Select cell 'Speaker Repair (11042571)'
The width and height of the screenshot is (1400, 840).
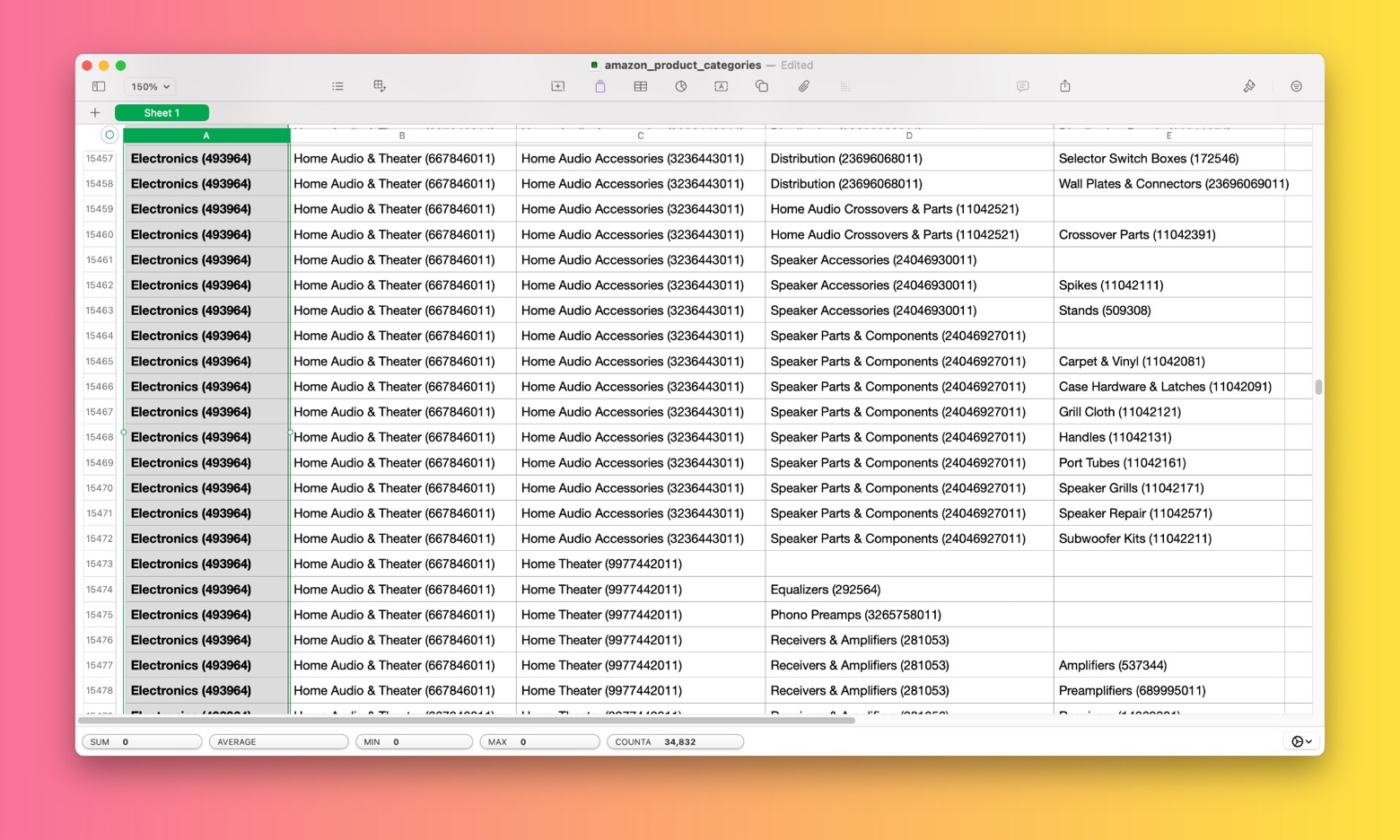click(x=1168, y=513)
